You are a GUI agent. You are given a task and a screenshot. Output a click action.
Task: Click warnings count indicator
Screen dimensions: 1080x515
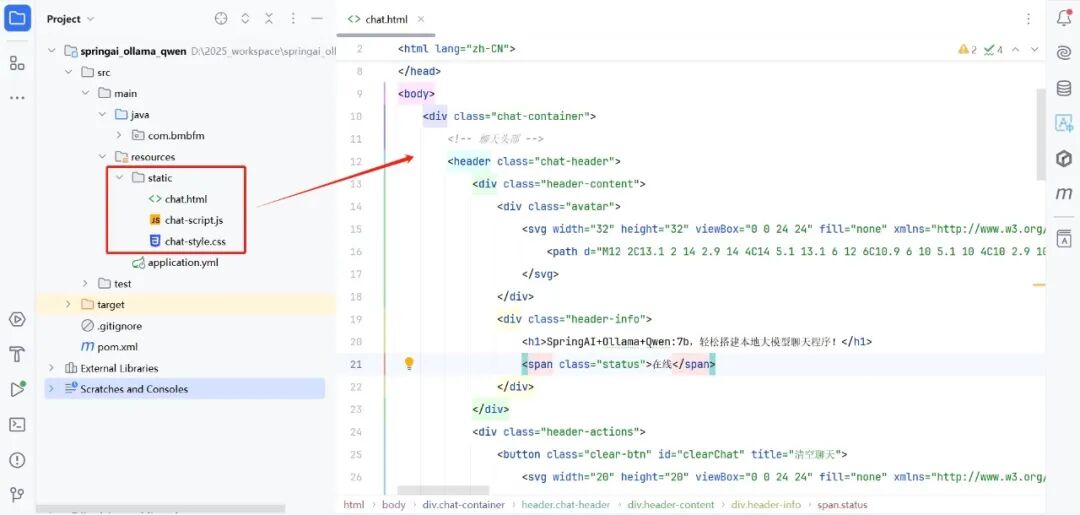click(x=967, y=50)
